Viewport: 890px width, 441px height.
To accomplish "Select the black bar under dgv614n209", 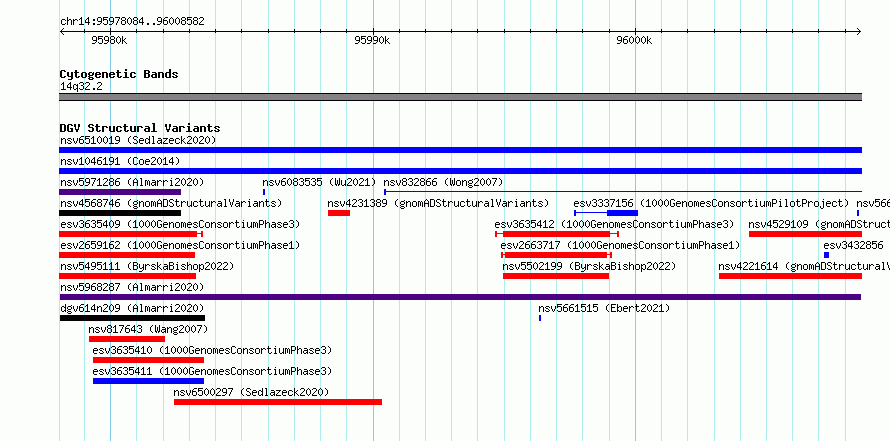I will [132, 318].
